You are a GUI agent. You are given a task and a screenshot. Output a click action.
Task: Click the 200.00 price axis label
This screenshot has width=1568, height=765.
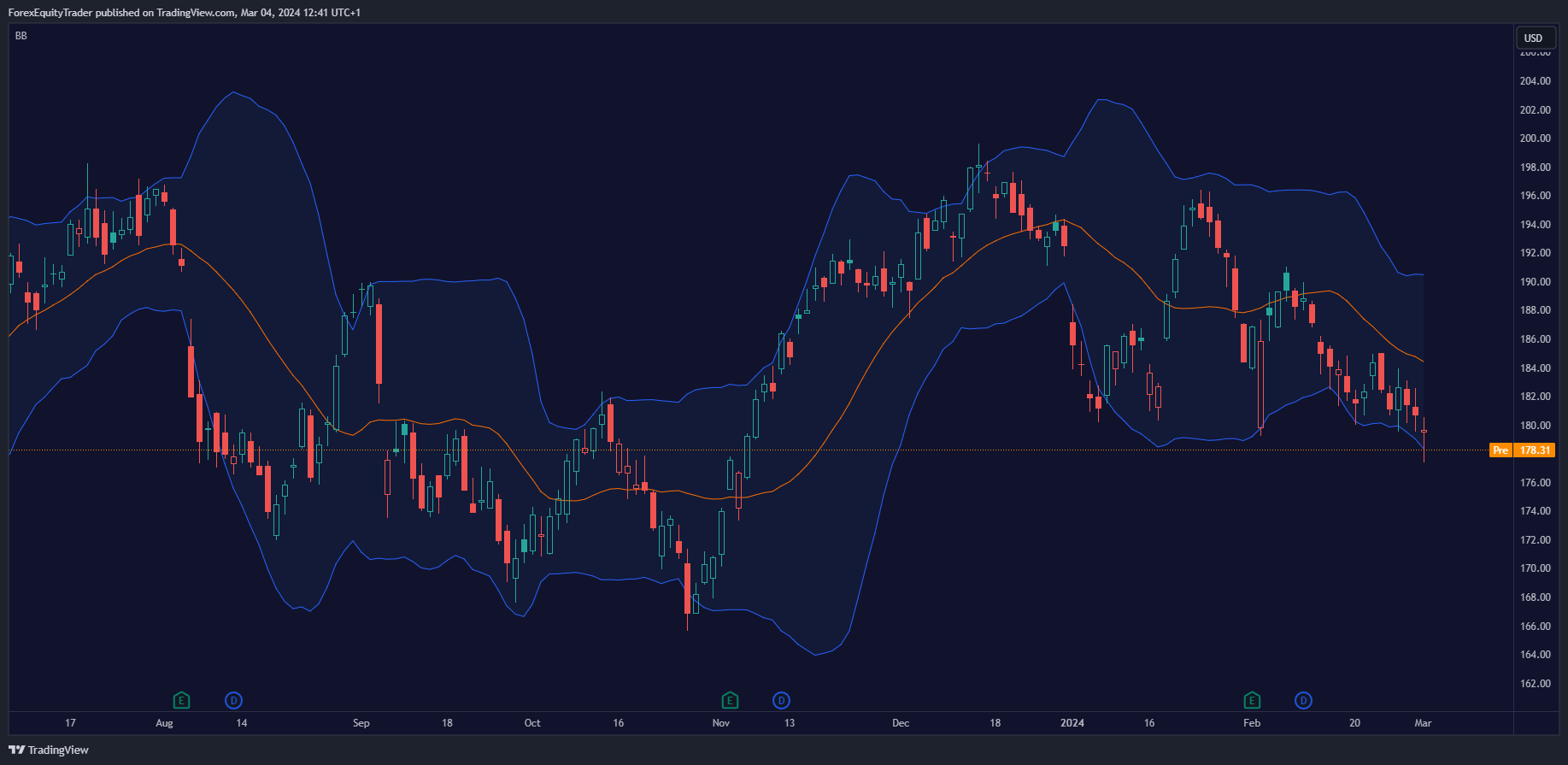1535,138
